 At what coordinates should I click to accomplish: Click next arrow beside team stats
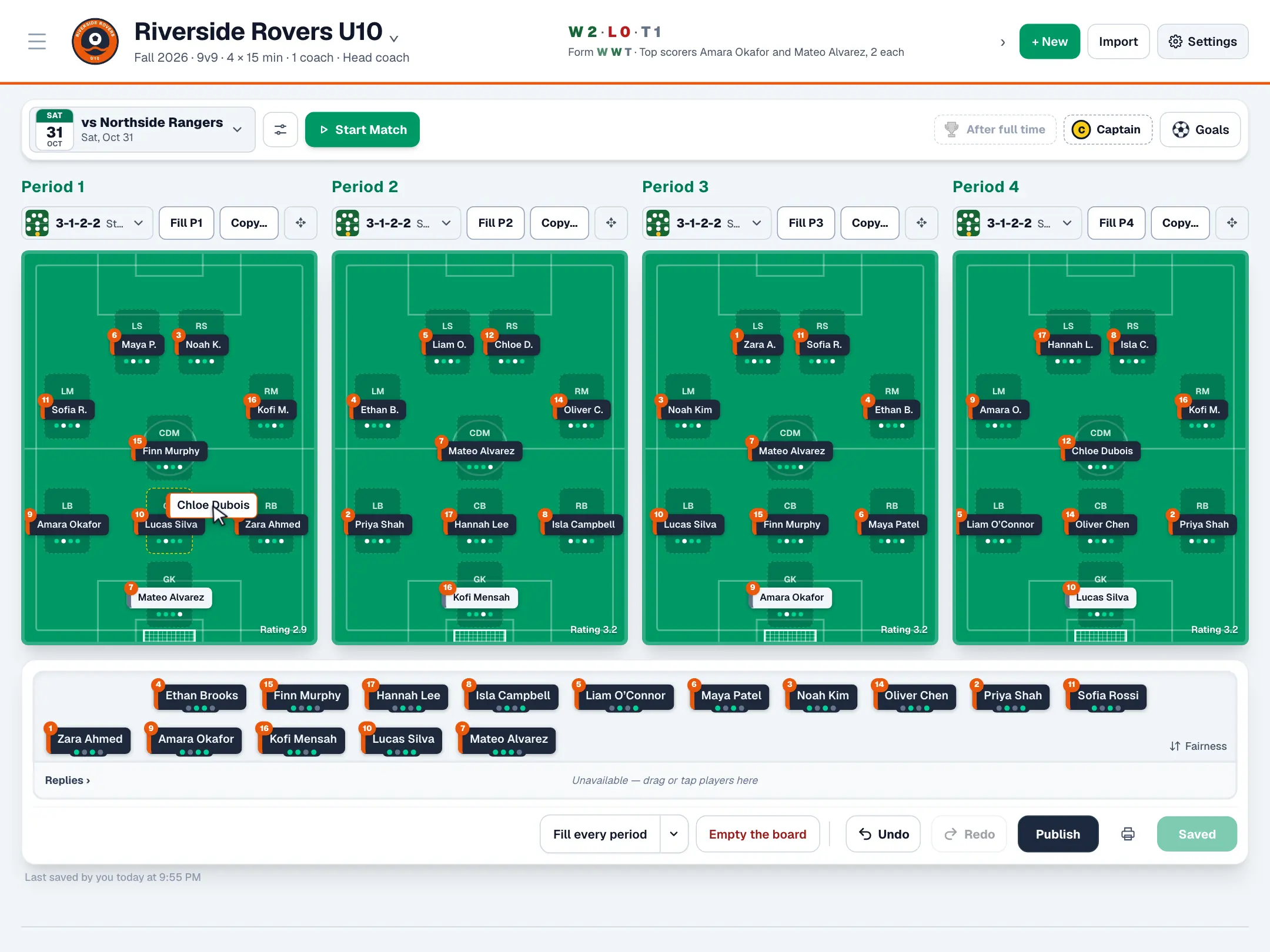pos(1003,42)
